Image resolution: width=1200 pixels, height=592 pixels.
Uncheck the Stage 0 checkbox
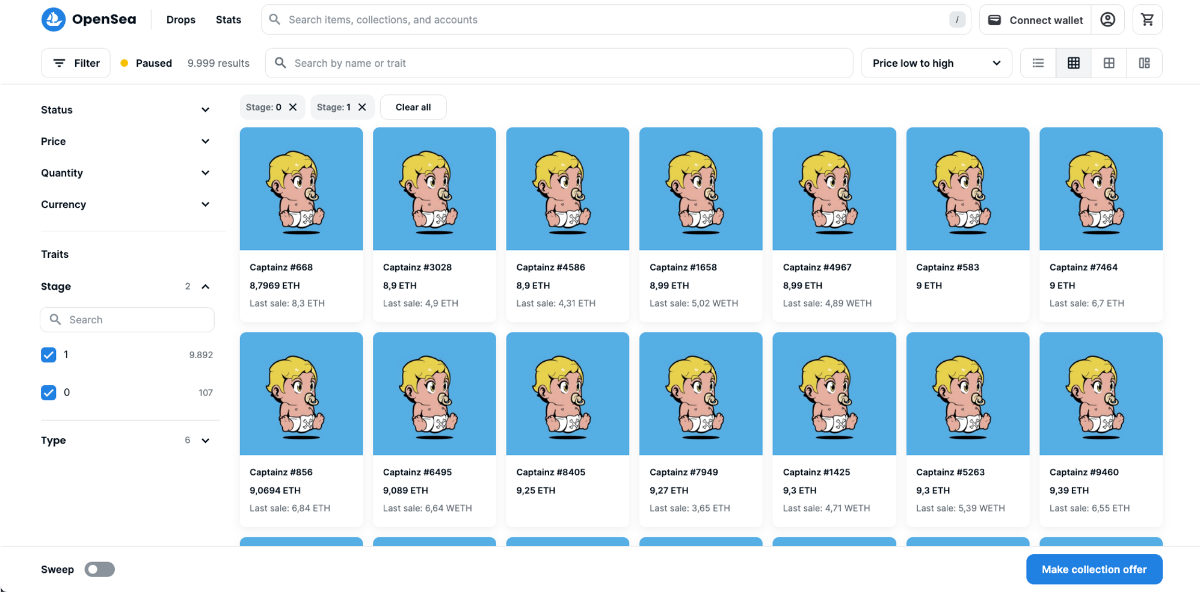(x=48, y=392)
